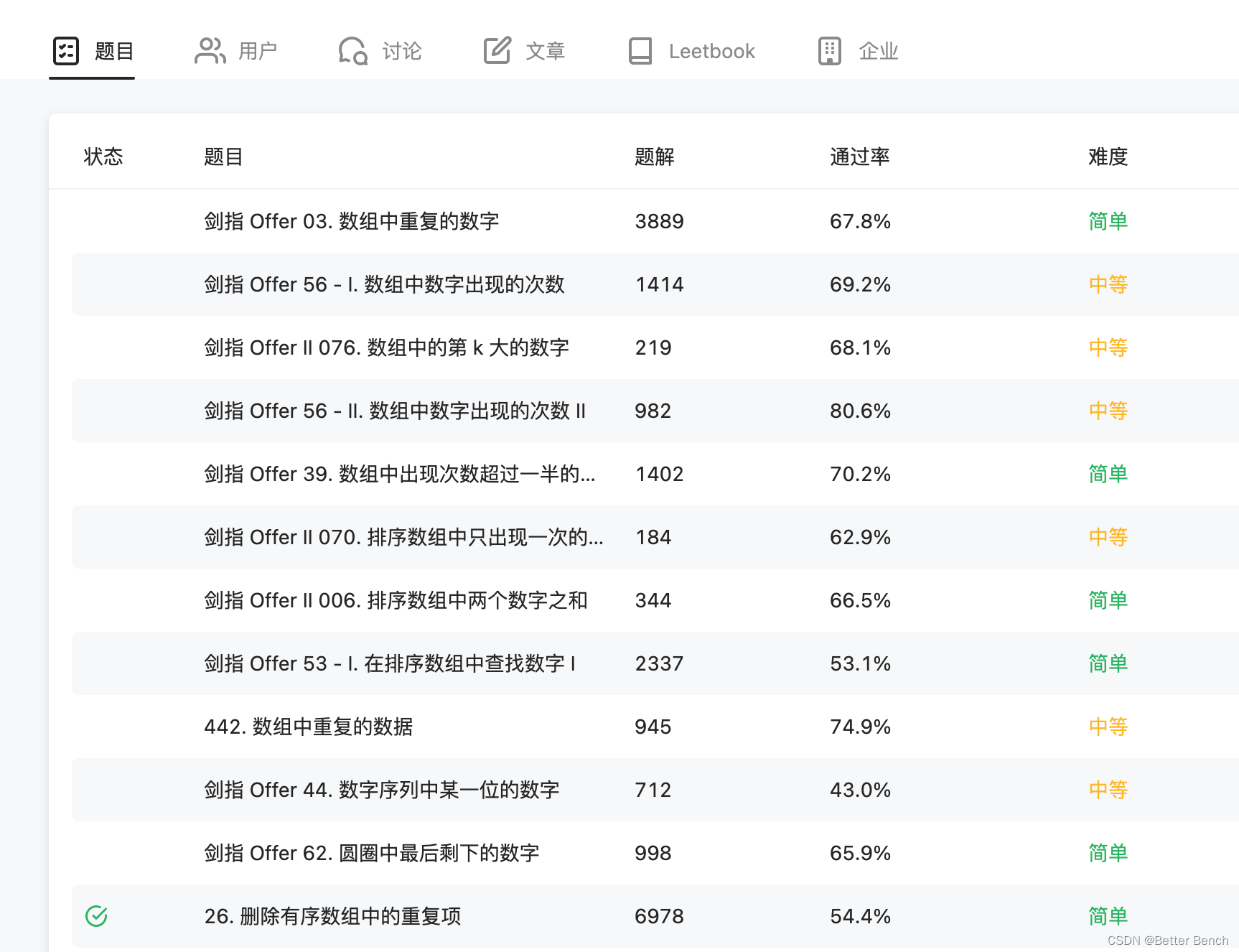Open 剑指 Offer 62. 圆圈中最后剩下的数字
Image resolution: width=1239 pixels, height=952 pixels.
(372, 853)
